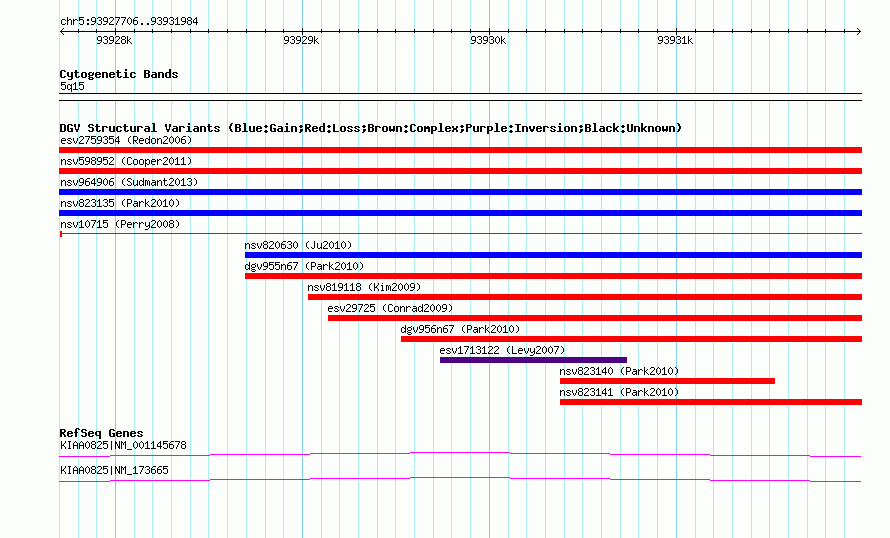The width and height of the screenshot is (890, 538).
Task: Open variant label esv1713122 (Levy2007)
Action: click(x=502, y=350)
